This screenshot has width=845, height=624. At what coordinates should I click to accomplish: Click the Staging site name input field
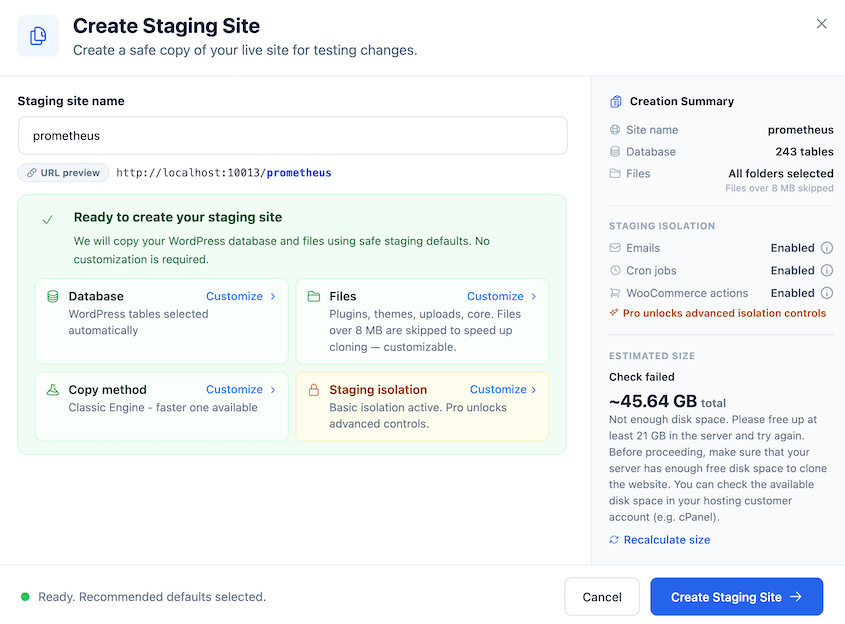293,136
